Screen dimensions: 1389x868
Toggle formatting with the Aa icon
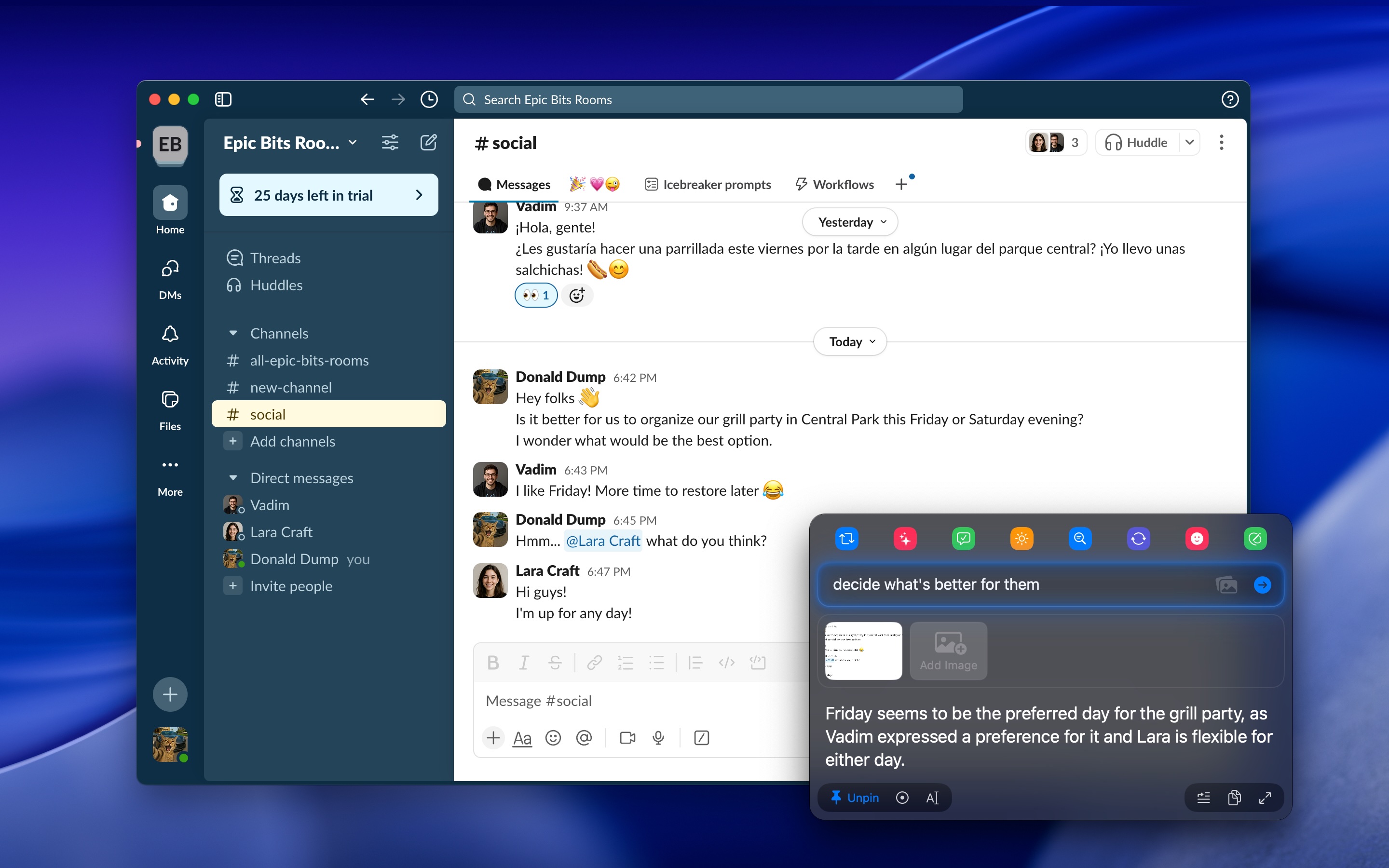522,738
